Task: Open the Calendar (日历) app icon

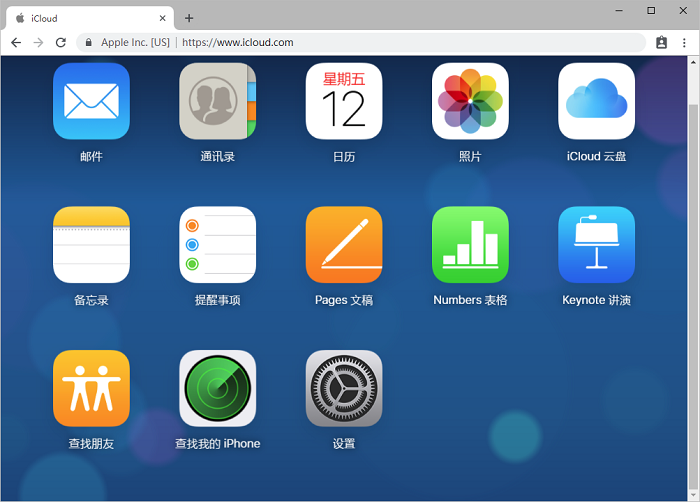Action: click(344, 101)
